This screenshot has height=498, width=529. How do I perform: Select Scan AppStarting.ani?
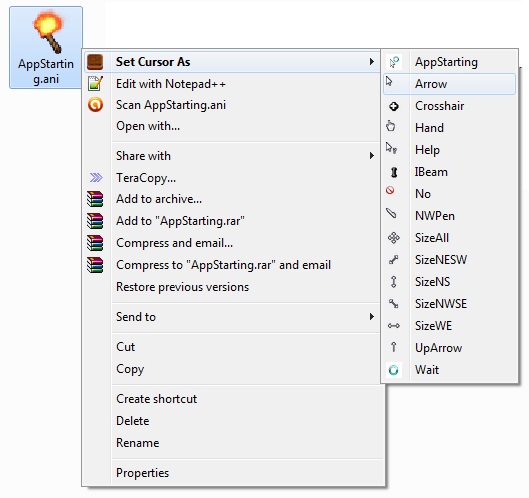pos(233,105)
